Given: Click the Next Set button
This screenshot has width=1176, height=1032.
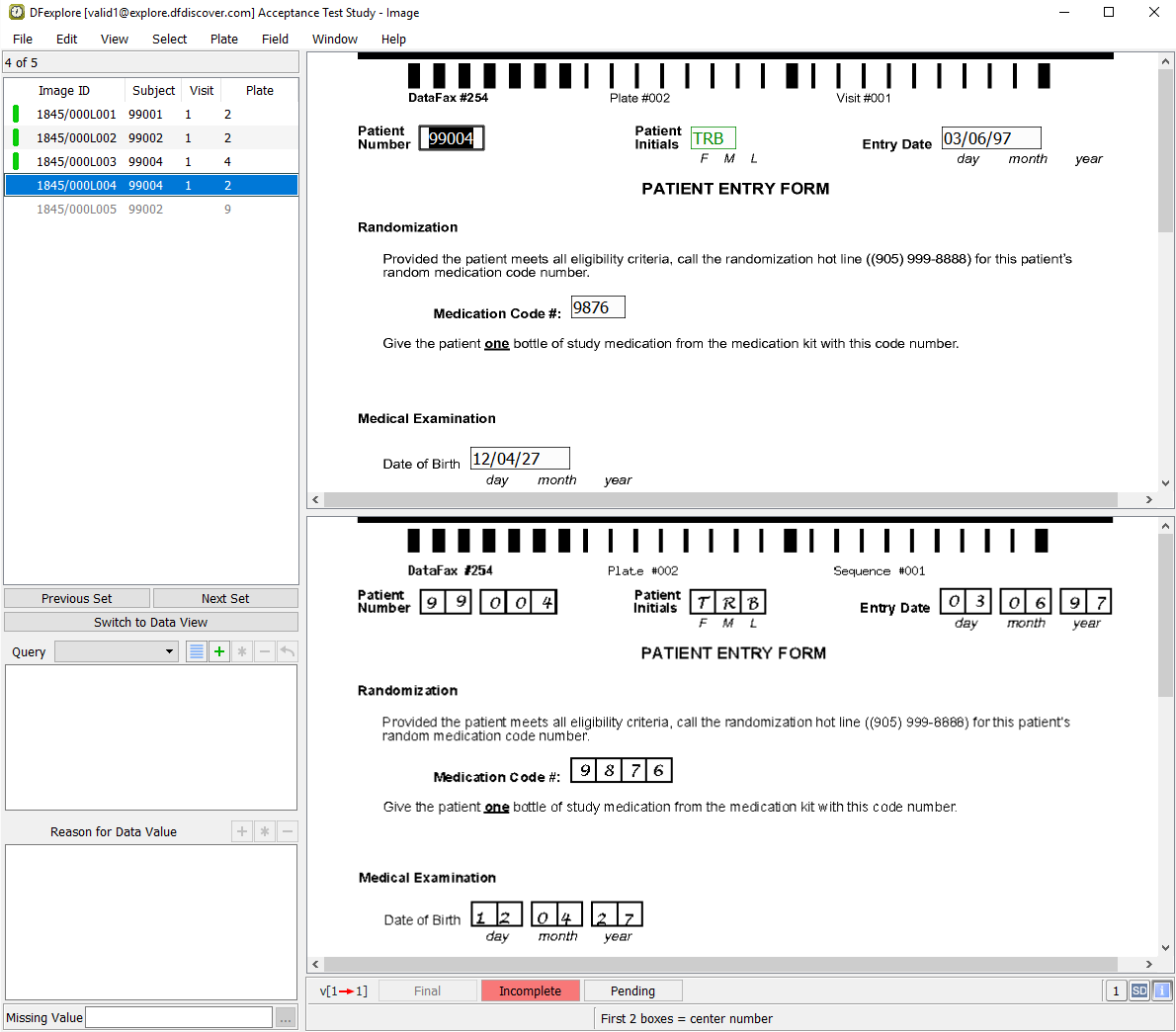Looking at the screenshot, I should pos(225,598).
